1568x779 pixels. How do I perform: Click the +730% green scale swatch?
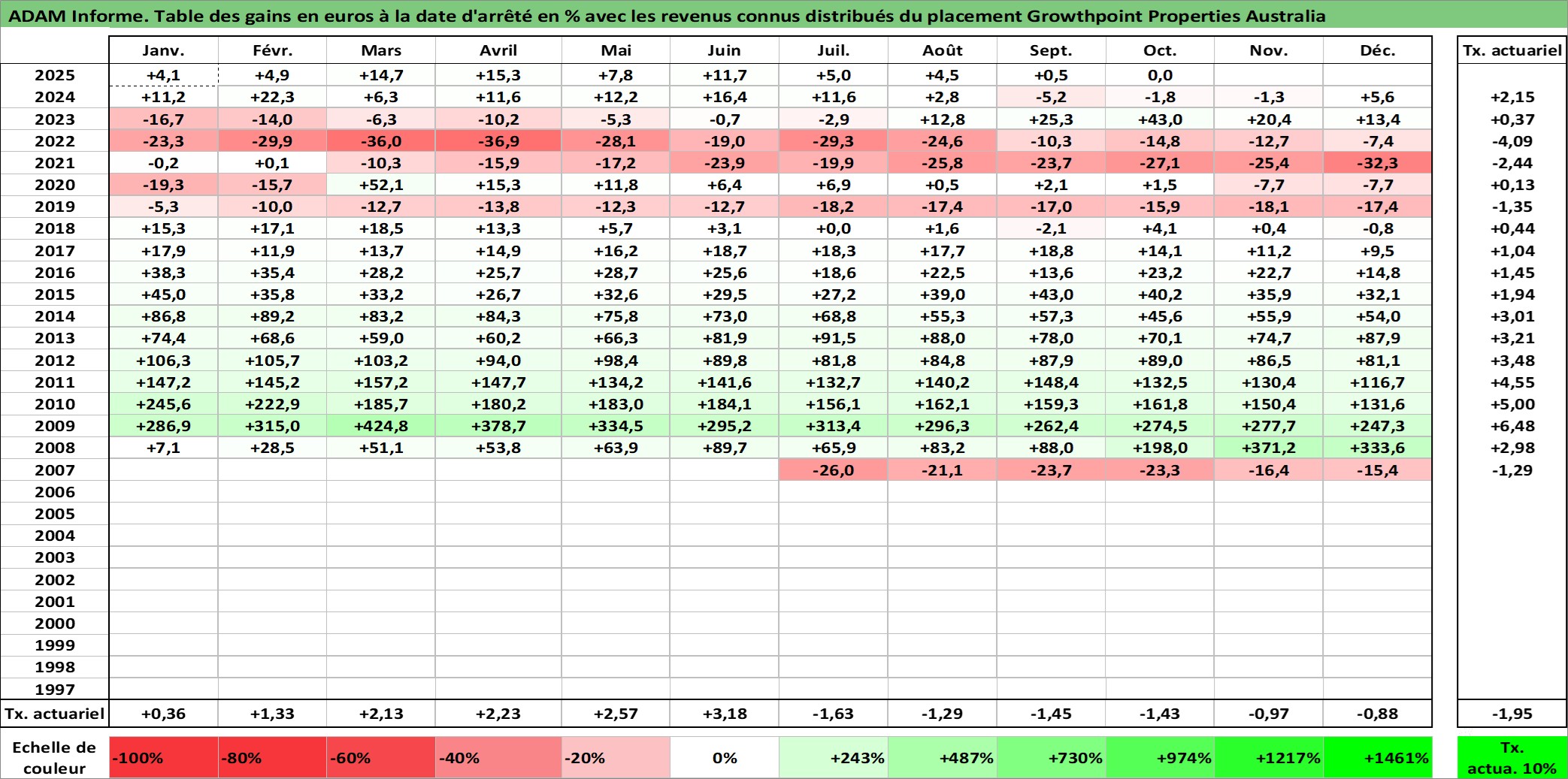click(1051, 757)
